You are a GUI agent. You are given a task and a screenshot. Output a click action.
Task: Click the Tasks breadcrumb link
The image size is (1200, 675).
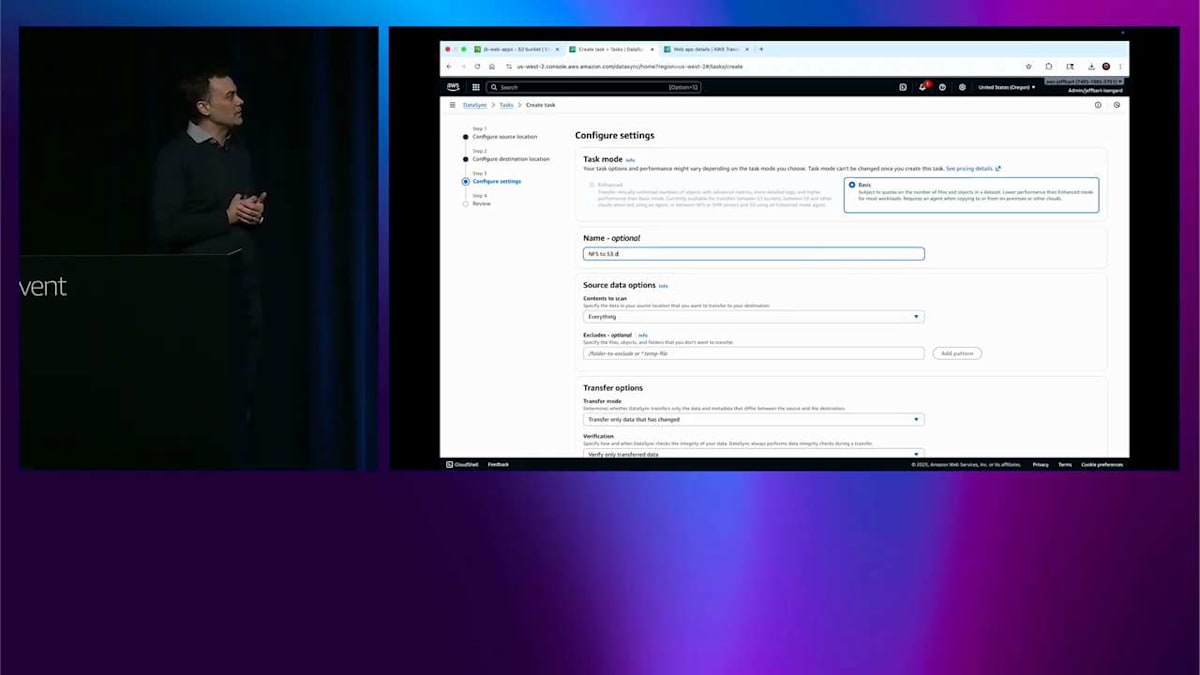(x=507, y=105)
